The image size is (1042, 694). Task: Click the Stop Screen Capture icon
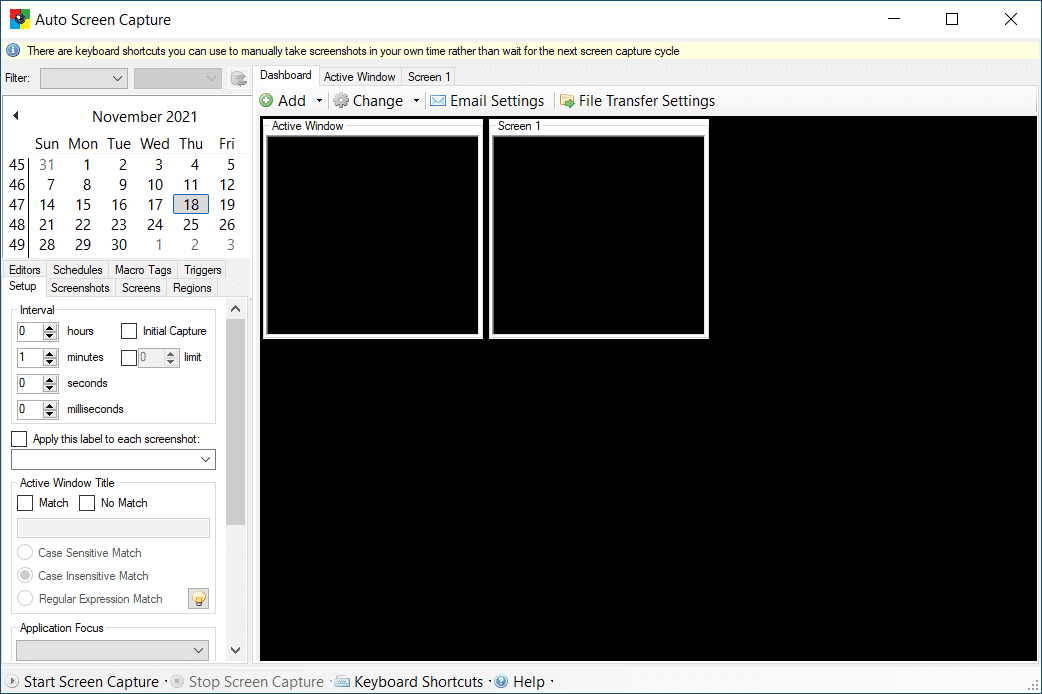pos(177,681)
